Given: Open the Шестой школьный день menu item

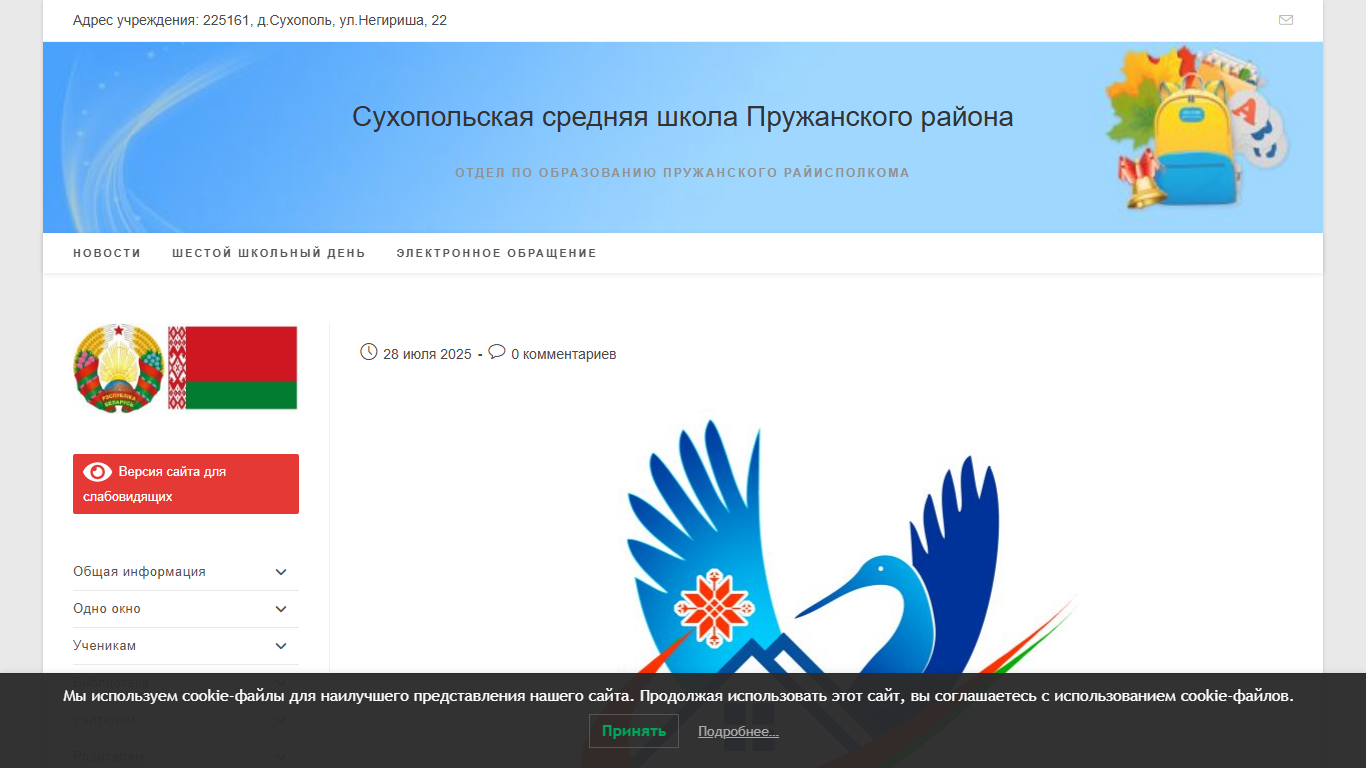Looking at the screenshot, I should pyautogui.click(x=269, y=253).
